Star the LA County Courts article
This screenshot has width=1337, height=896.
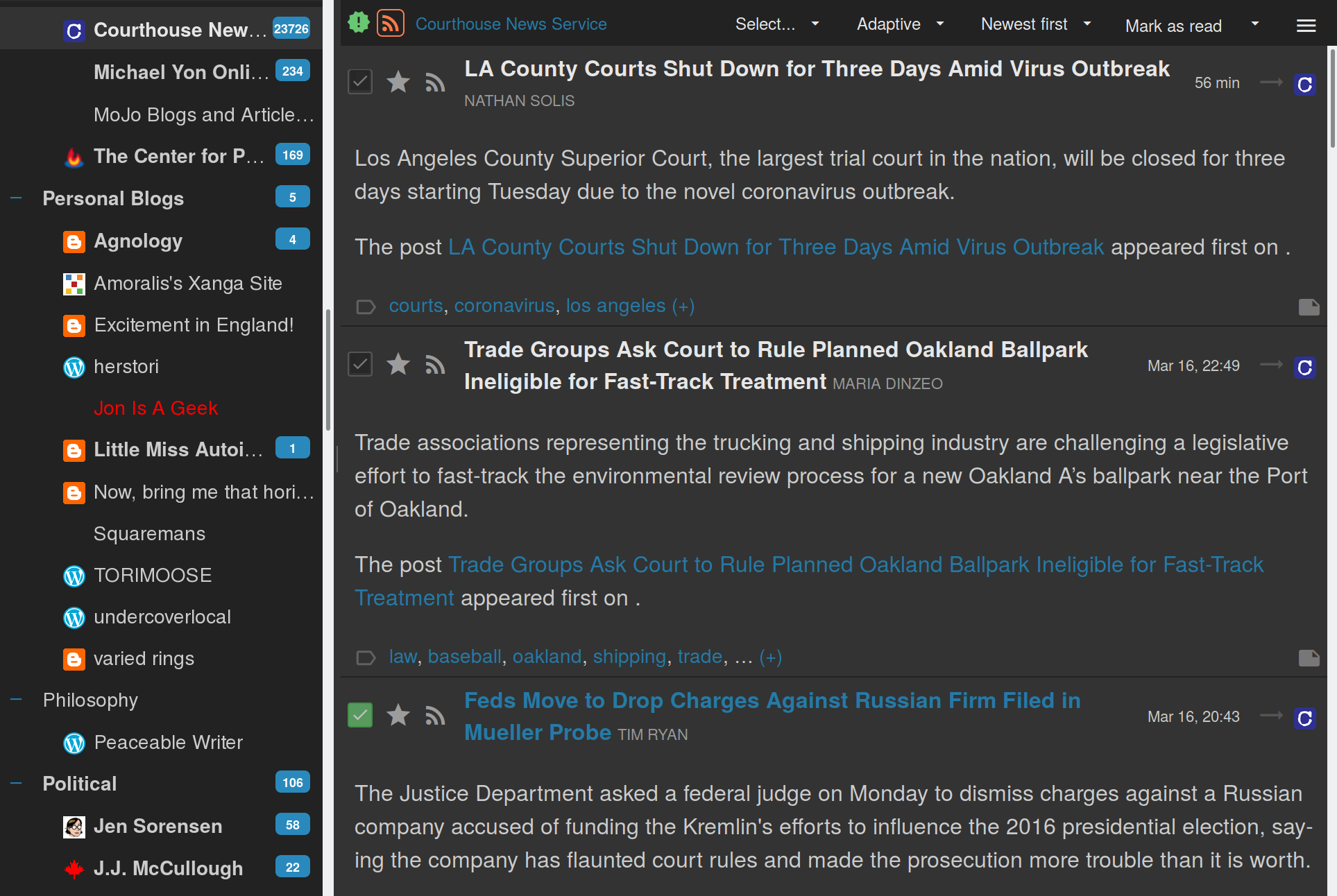point(398,82)
